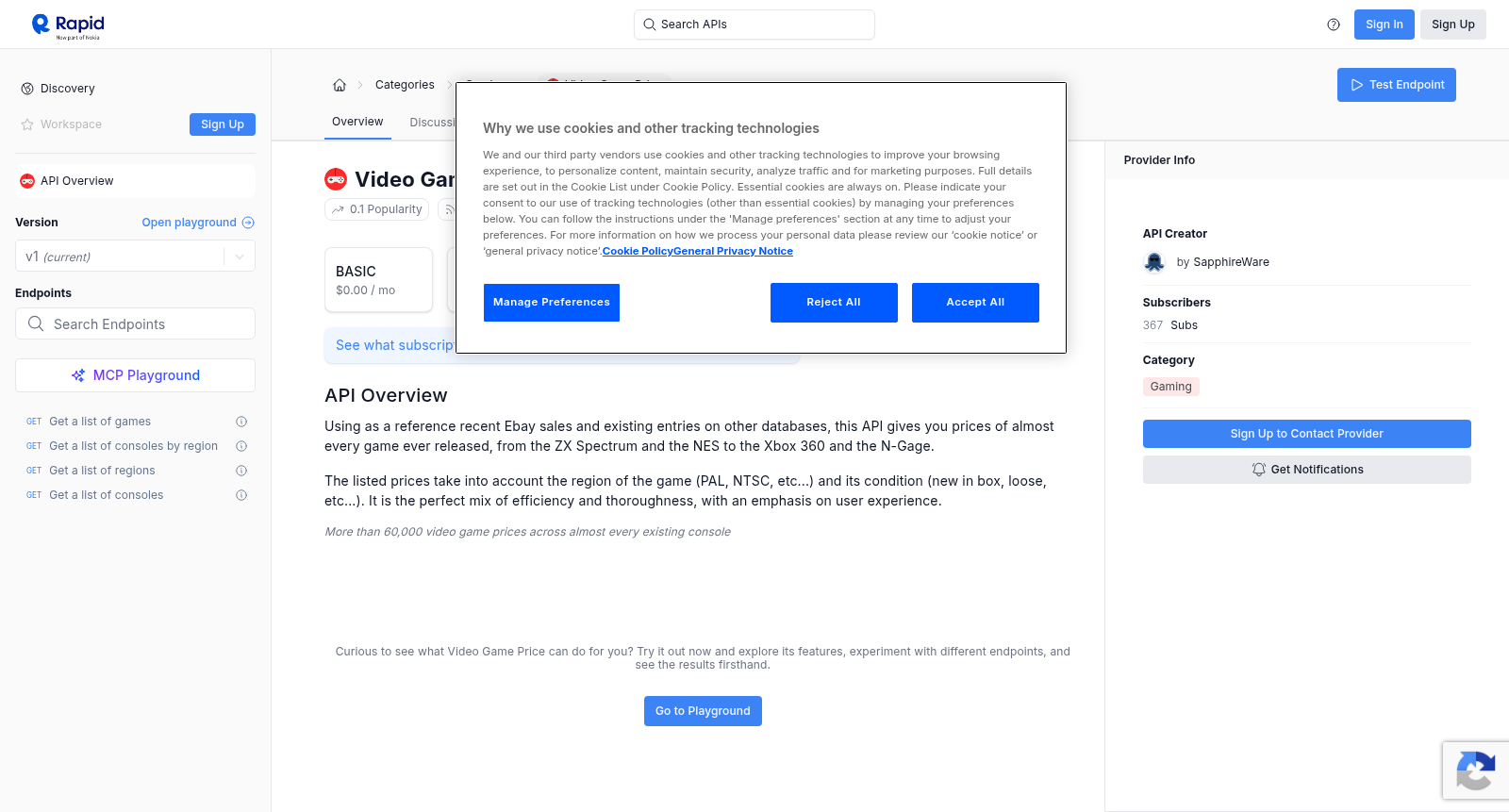Click Reject All cookies
Screen dimensions: 1509x812
(x=834, y=303)
